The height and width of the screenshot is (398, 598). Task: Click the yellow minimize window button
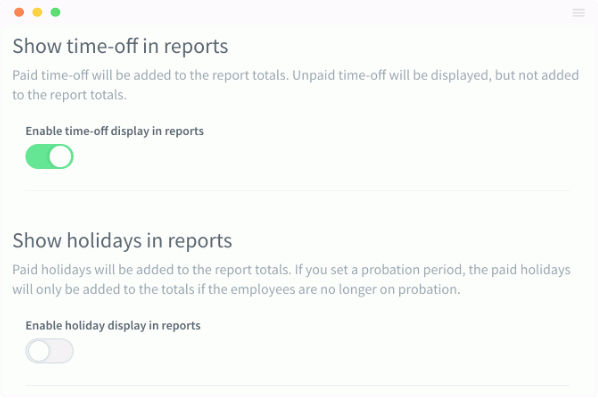(37, 12)
